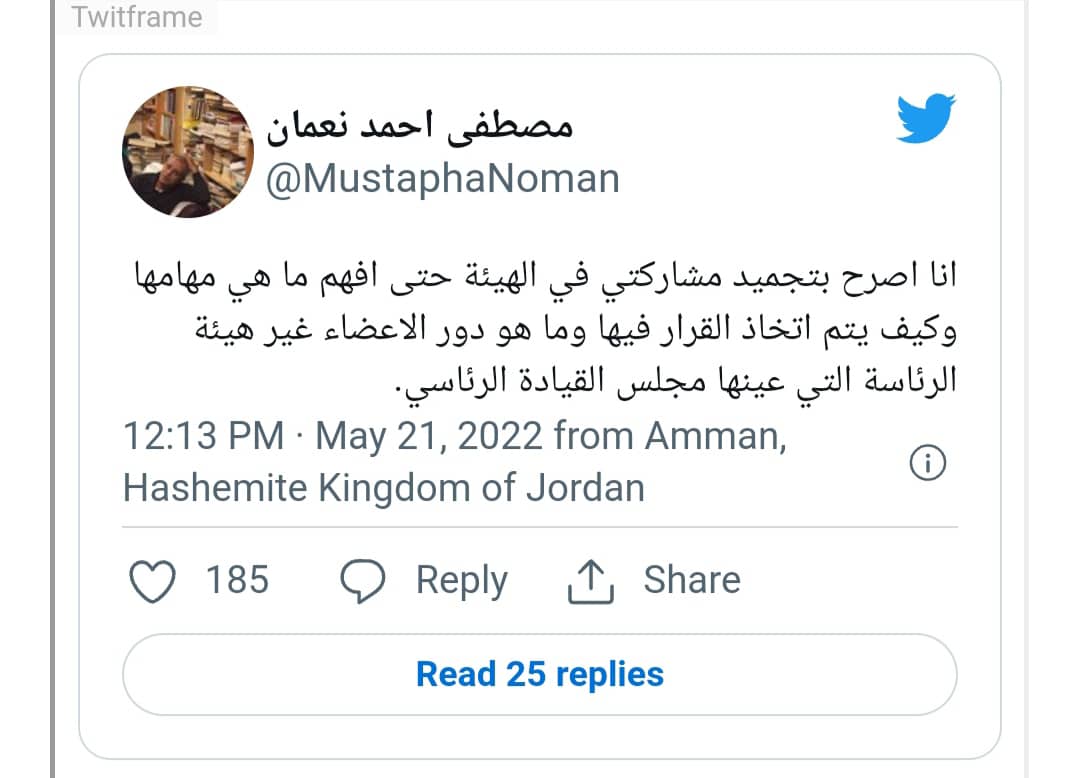Click the 185 likes count

[237, 580]
